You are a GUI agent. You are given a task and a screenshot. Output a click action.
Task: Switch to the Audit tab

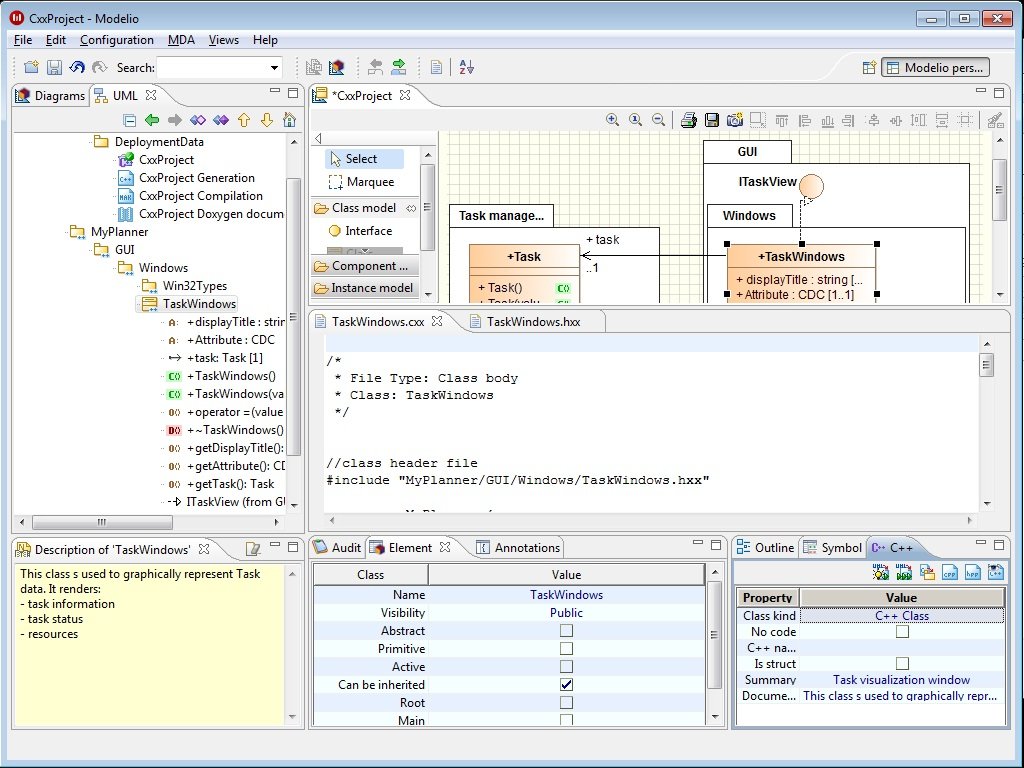tap(337, 547)
